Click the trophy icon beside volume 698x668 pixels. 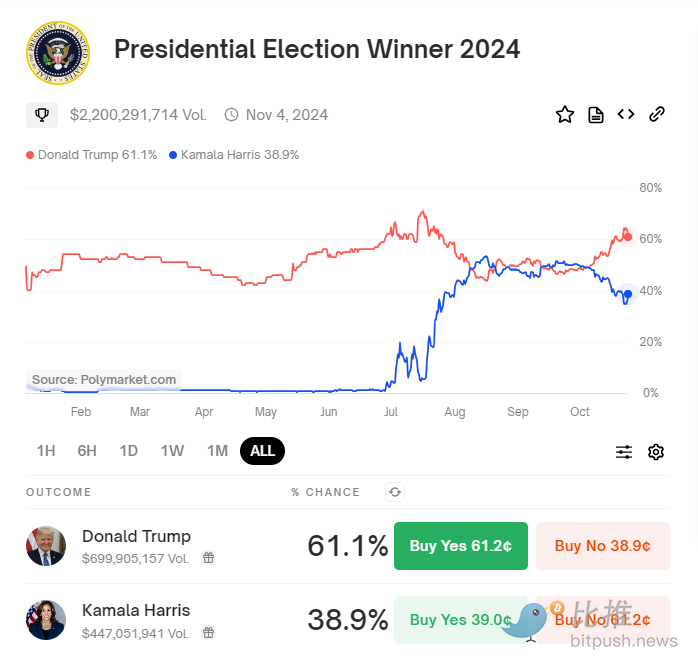(x=42, y=115)
